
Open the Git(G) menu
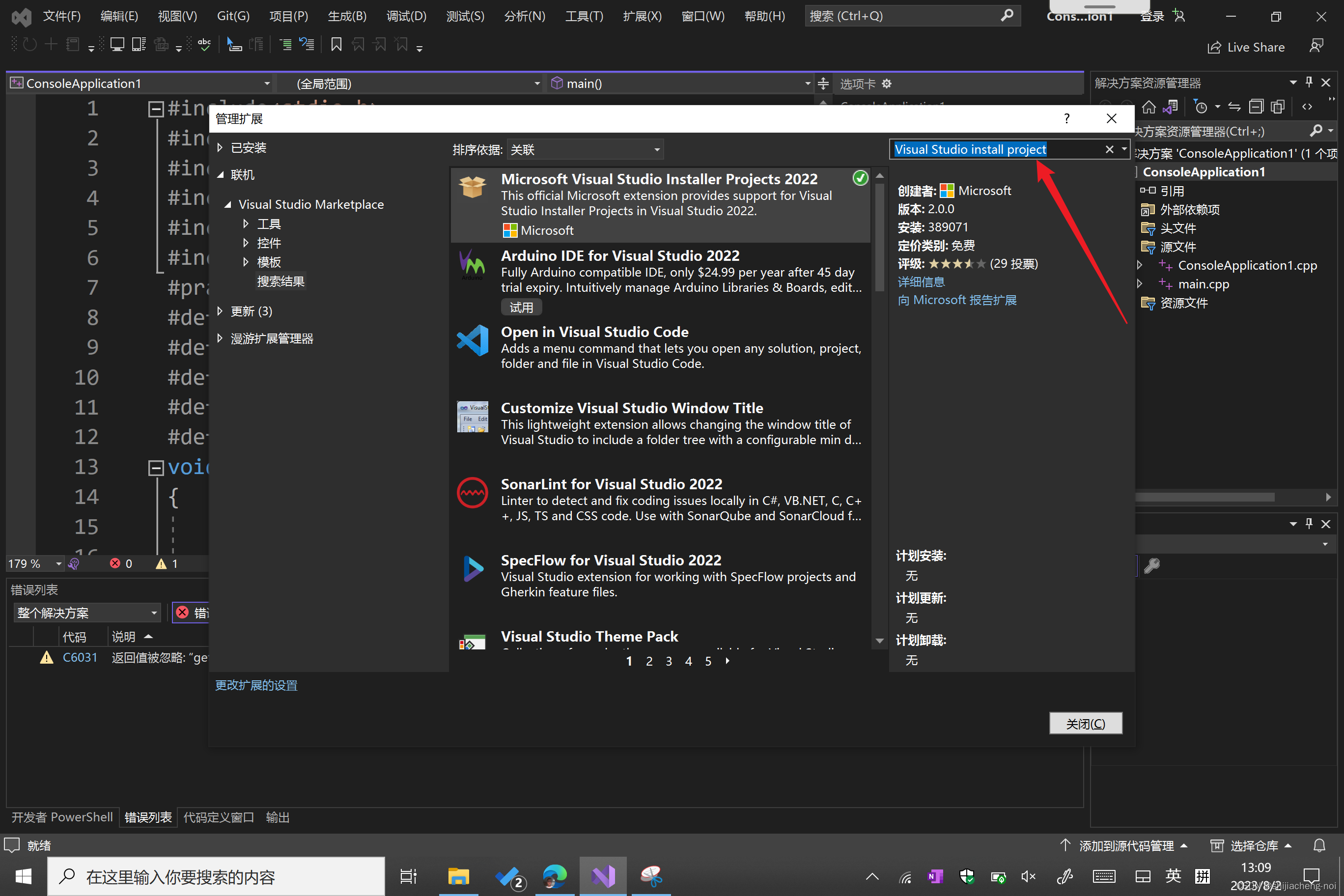pos(233,16)
